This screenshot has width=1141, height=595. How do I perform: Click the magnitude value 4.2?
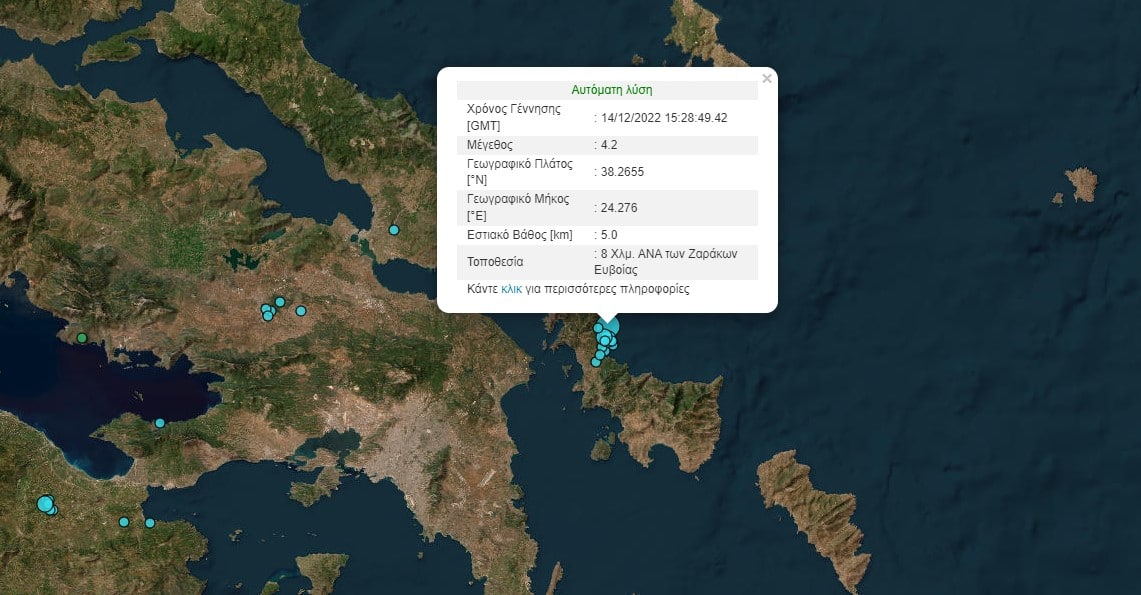point(610,145)
